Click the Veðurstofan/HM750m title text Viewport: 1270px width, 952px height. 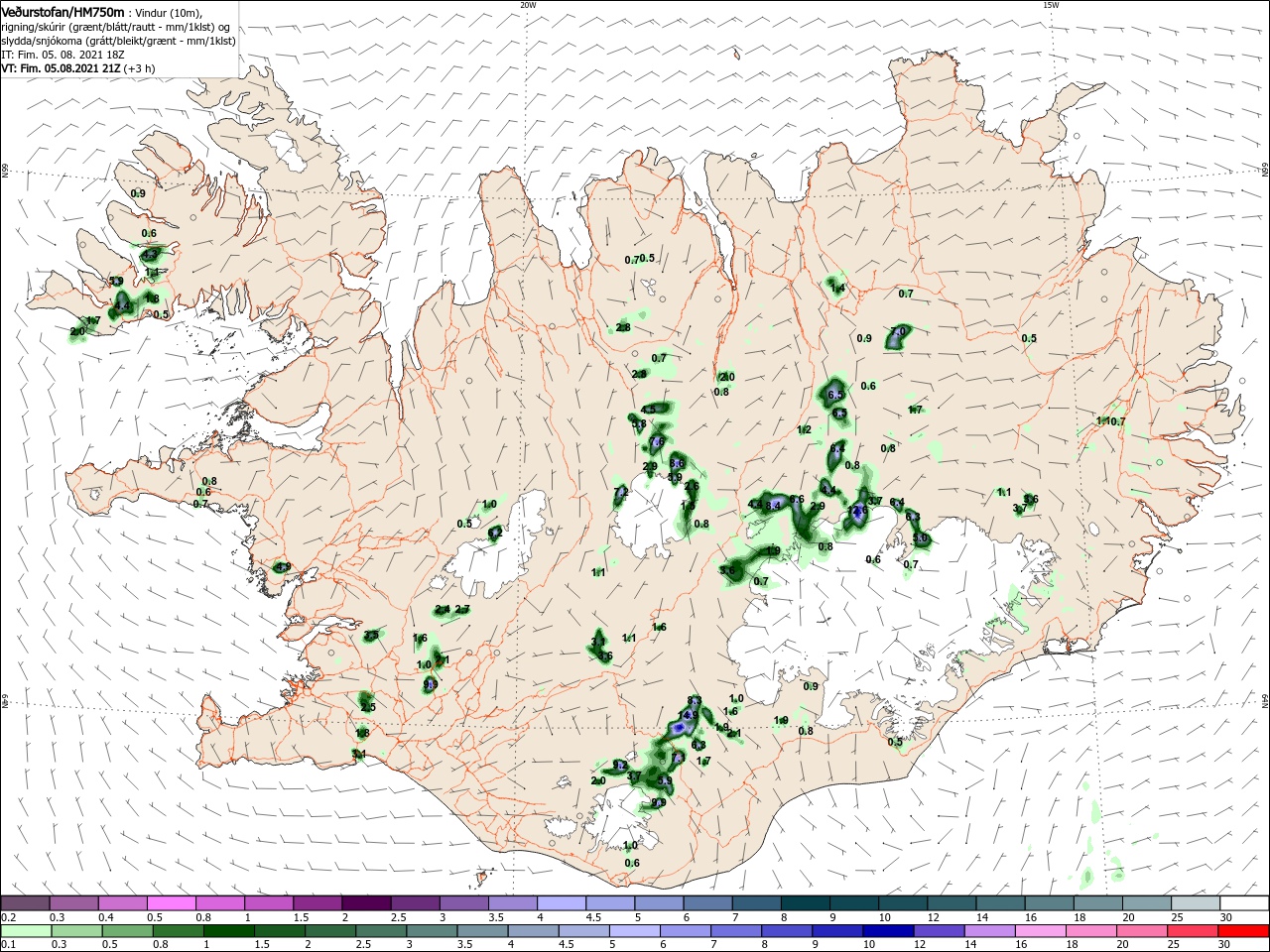coord(63,12)
